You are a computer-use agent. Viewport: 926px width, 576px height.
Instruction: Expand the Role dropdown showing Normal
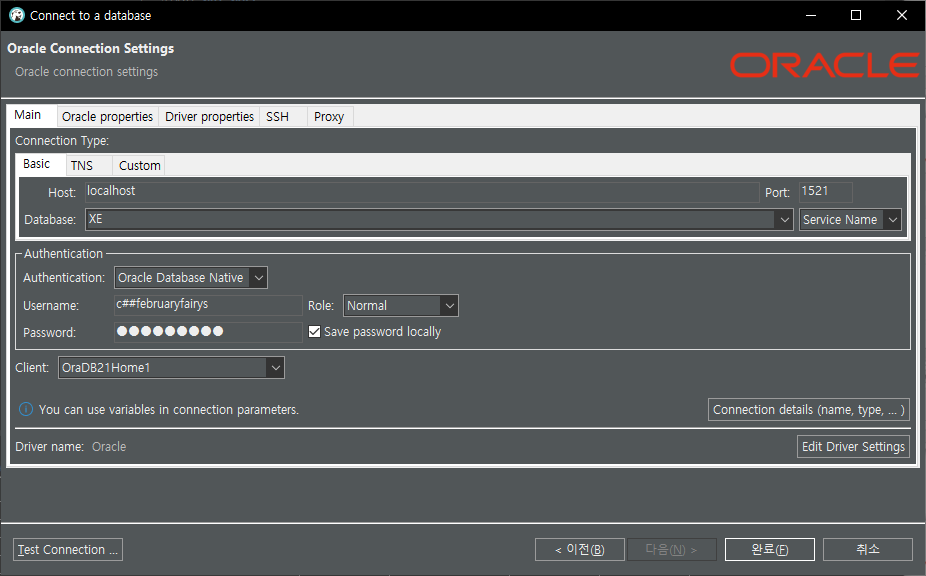click(400, 305)
